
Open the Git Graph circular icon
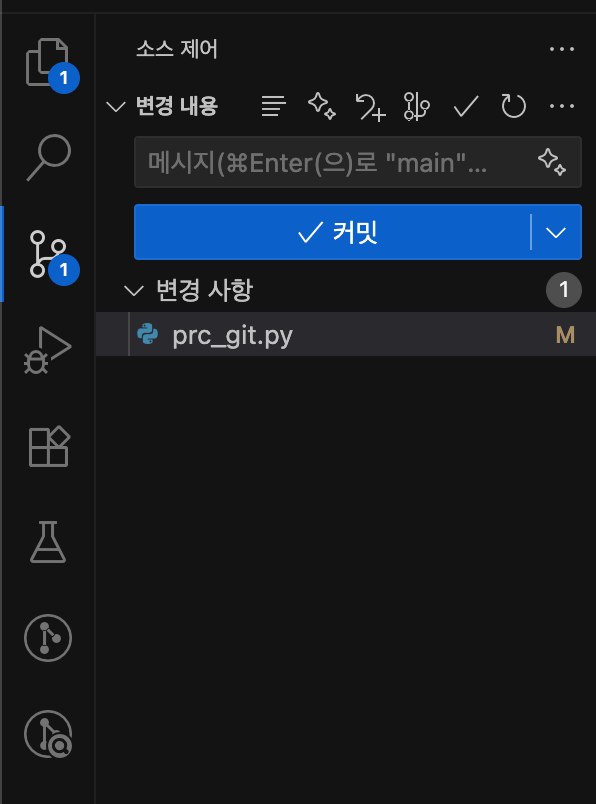point(48,638)
